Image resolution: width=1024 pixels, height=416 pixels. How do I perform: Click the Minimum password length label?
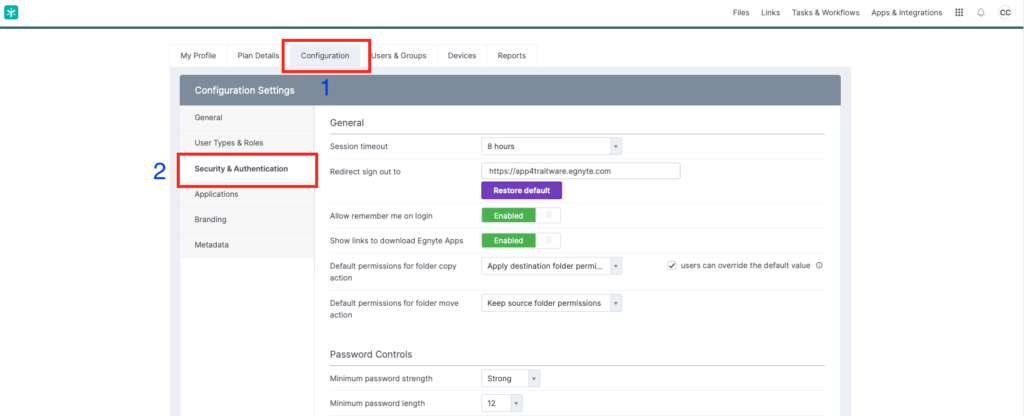tap(377, 404)
